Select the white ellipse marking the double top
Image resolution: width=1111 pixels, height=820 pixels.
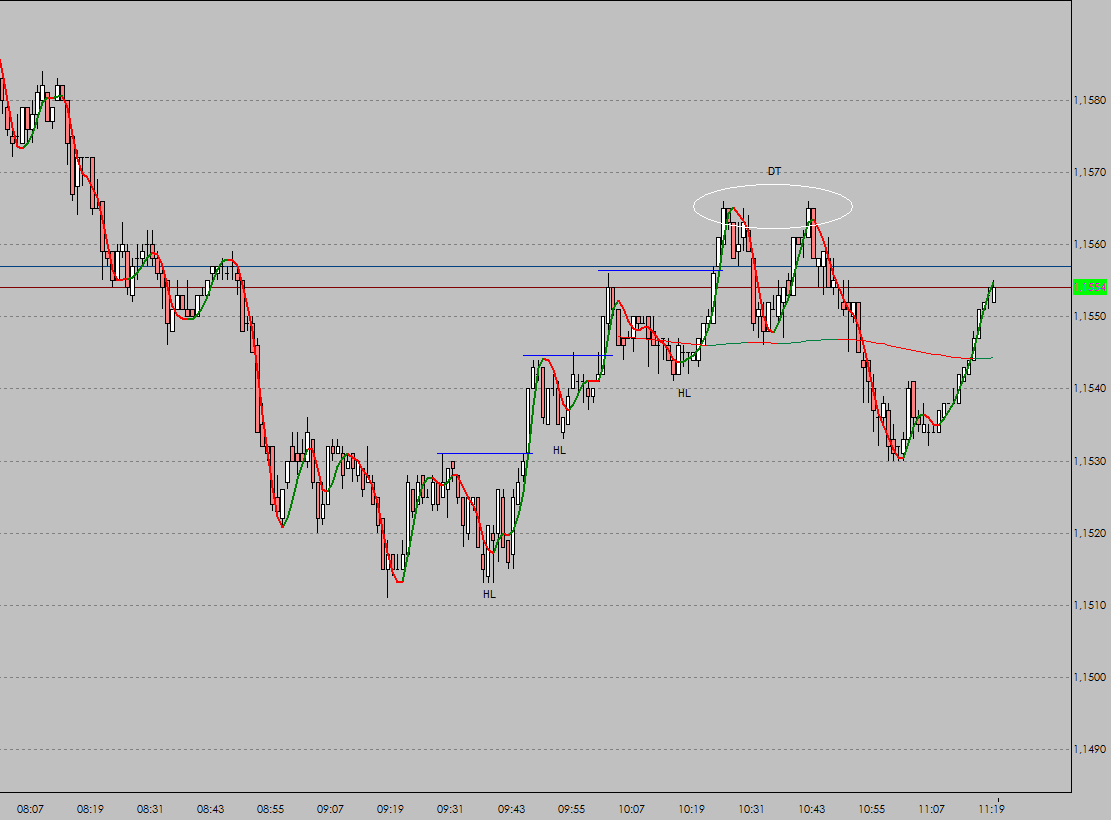[772, 206]
